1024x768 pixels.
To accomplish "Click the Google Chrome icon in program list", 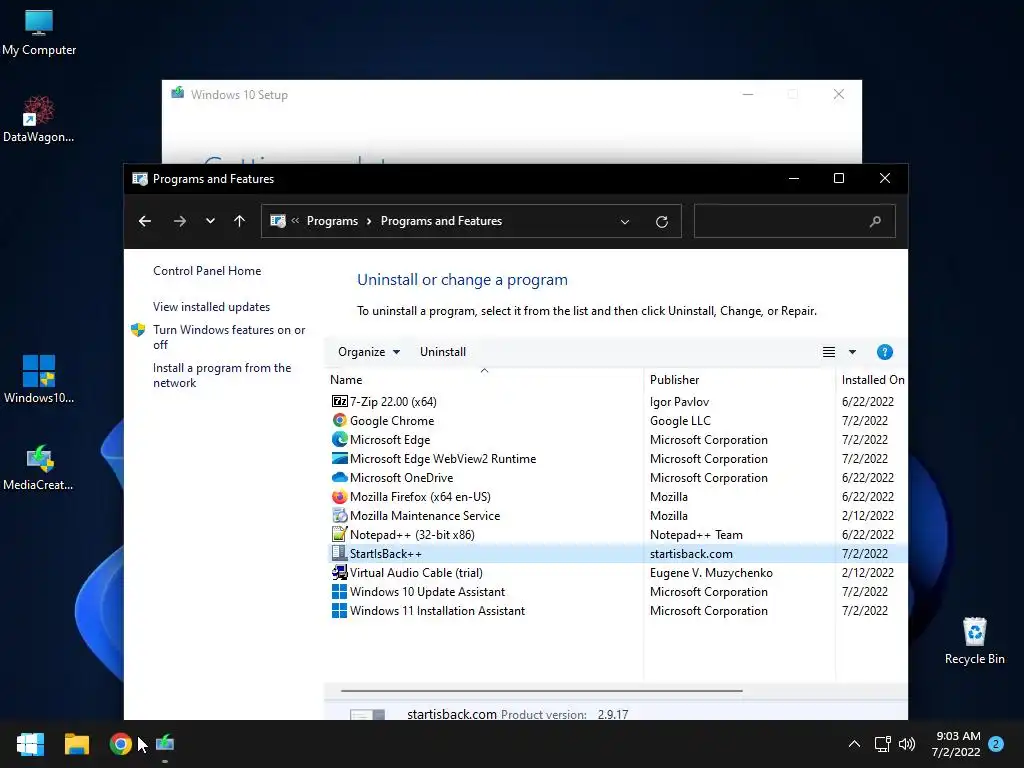I will pyautogui.click(x=339, y=421).
